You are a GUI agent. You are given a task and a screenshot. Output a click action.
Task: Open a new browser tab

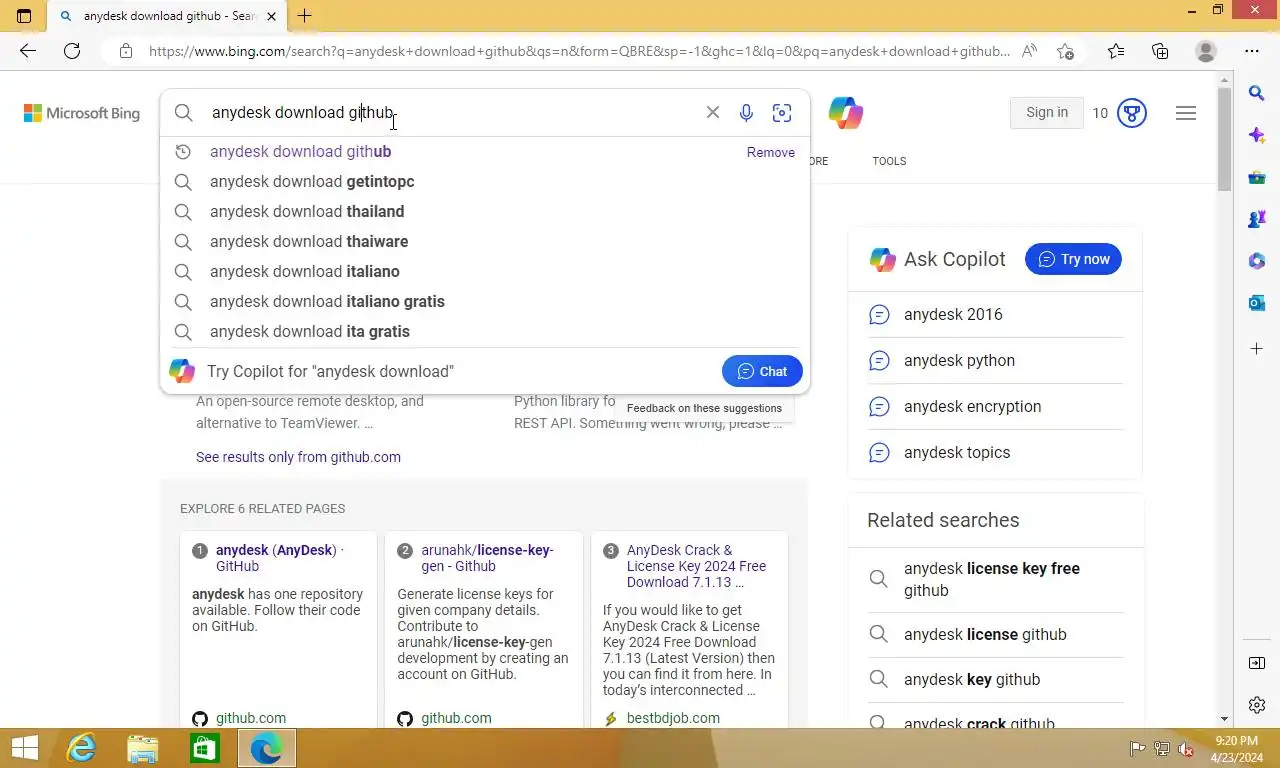[305, 16]
